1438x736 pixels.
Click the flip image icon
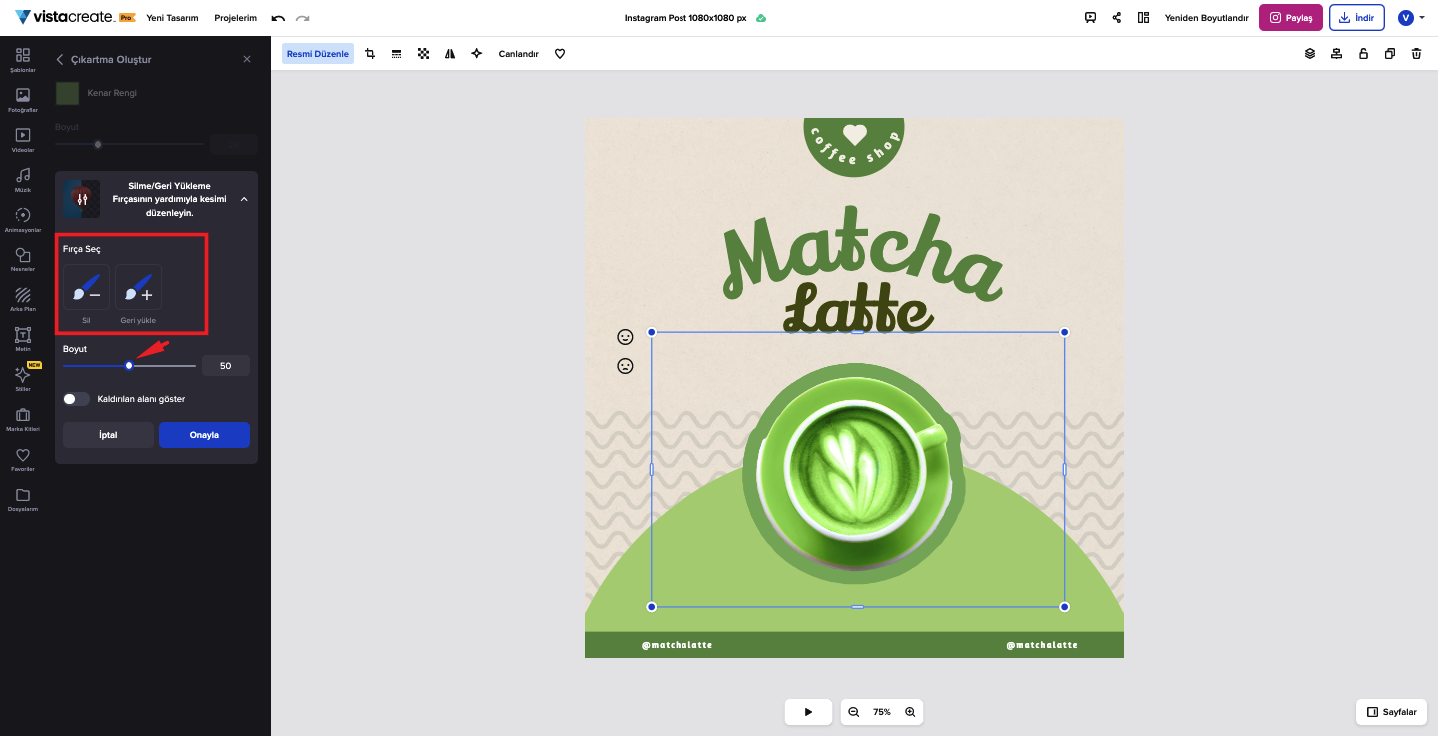pos(450,54)
